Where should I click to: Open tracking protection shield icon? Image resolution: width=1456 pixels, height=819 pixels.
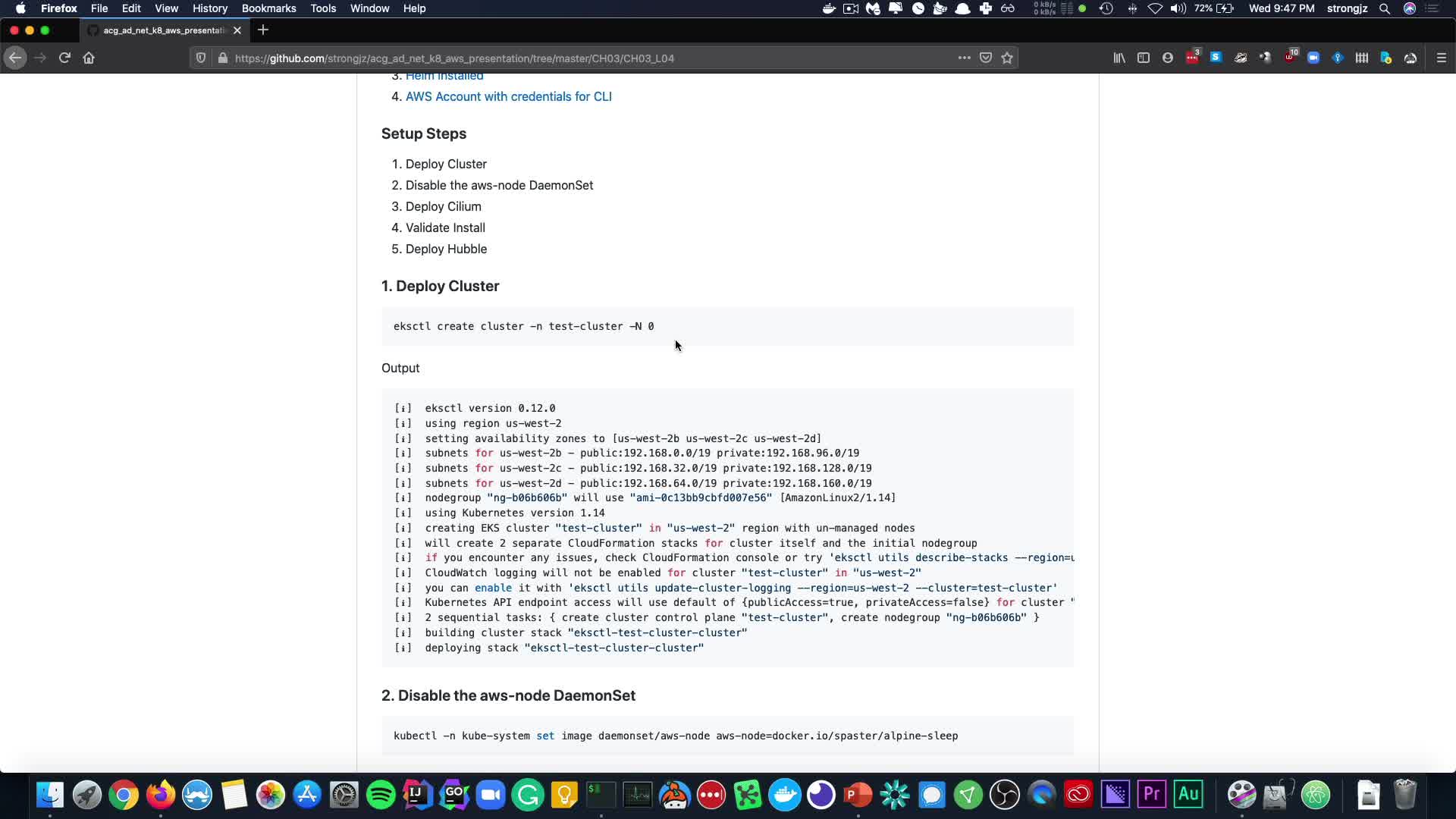coord(201,58)
